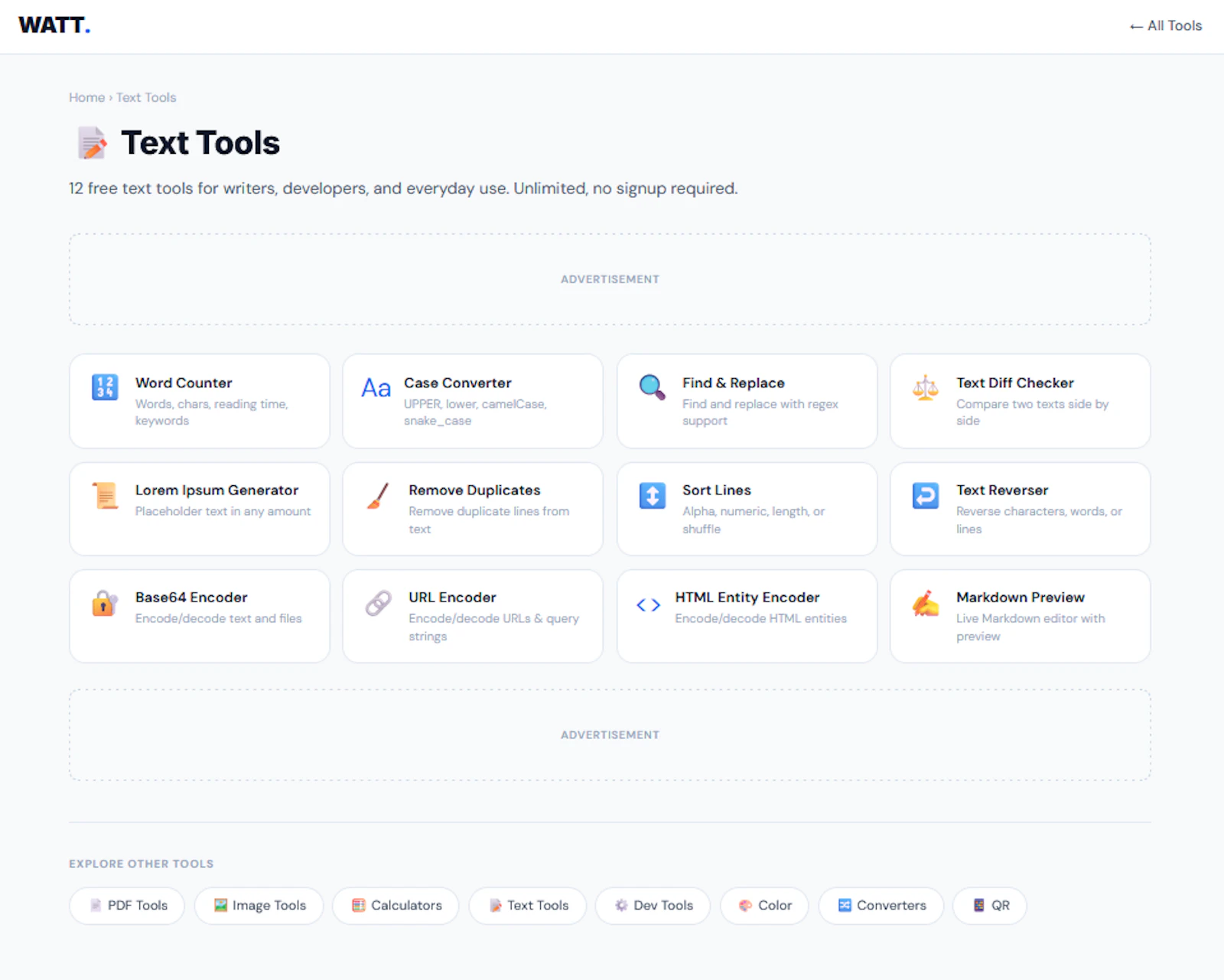
Task: Click the Dev Tools gear icon
Action: coord(621,906)
